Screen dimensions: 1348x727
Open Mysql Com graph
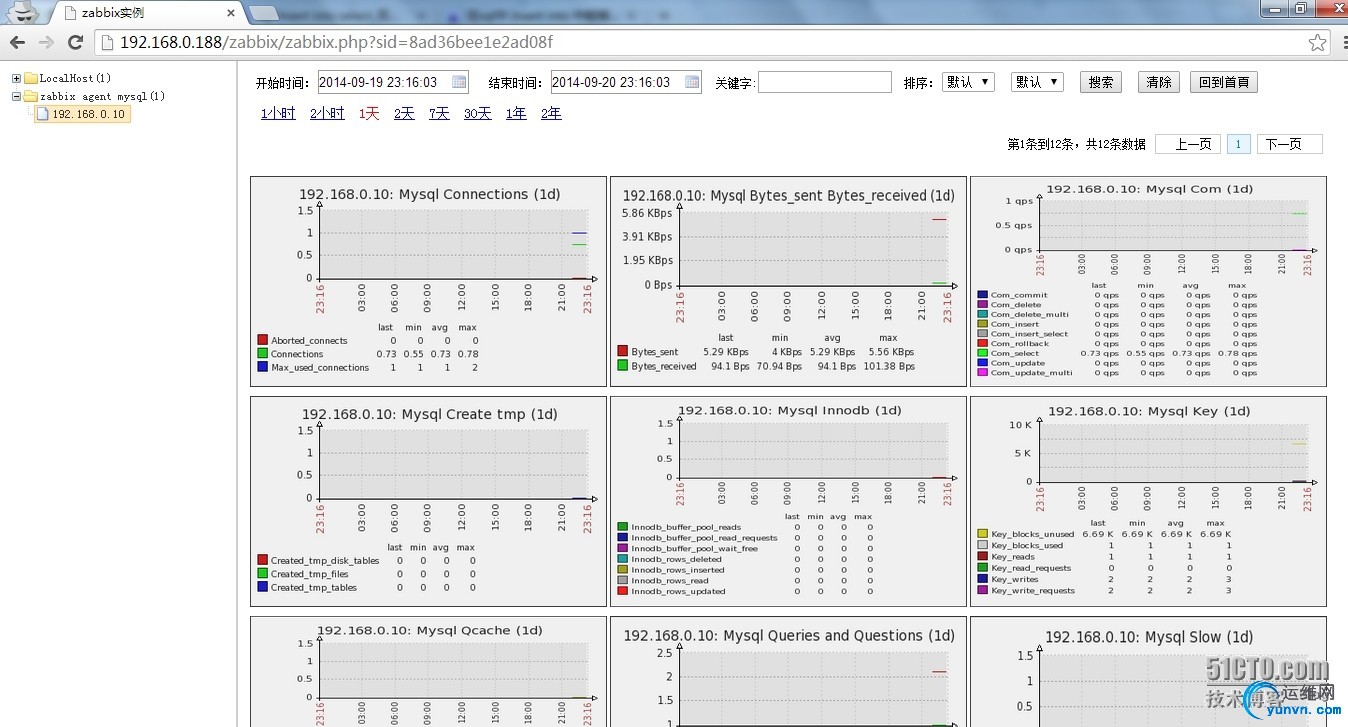coord(1148,281)
